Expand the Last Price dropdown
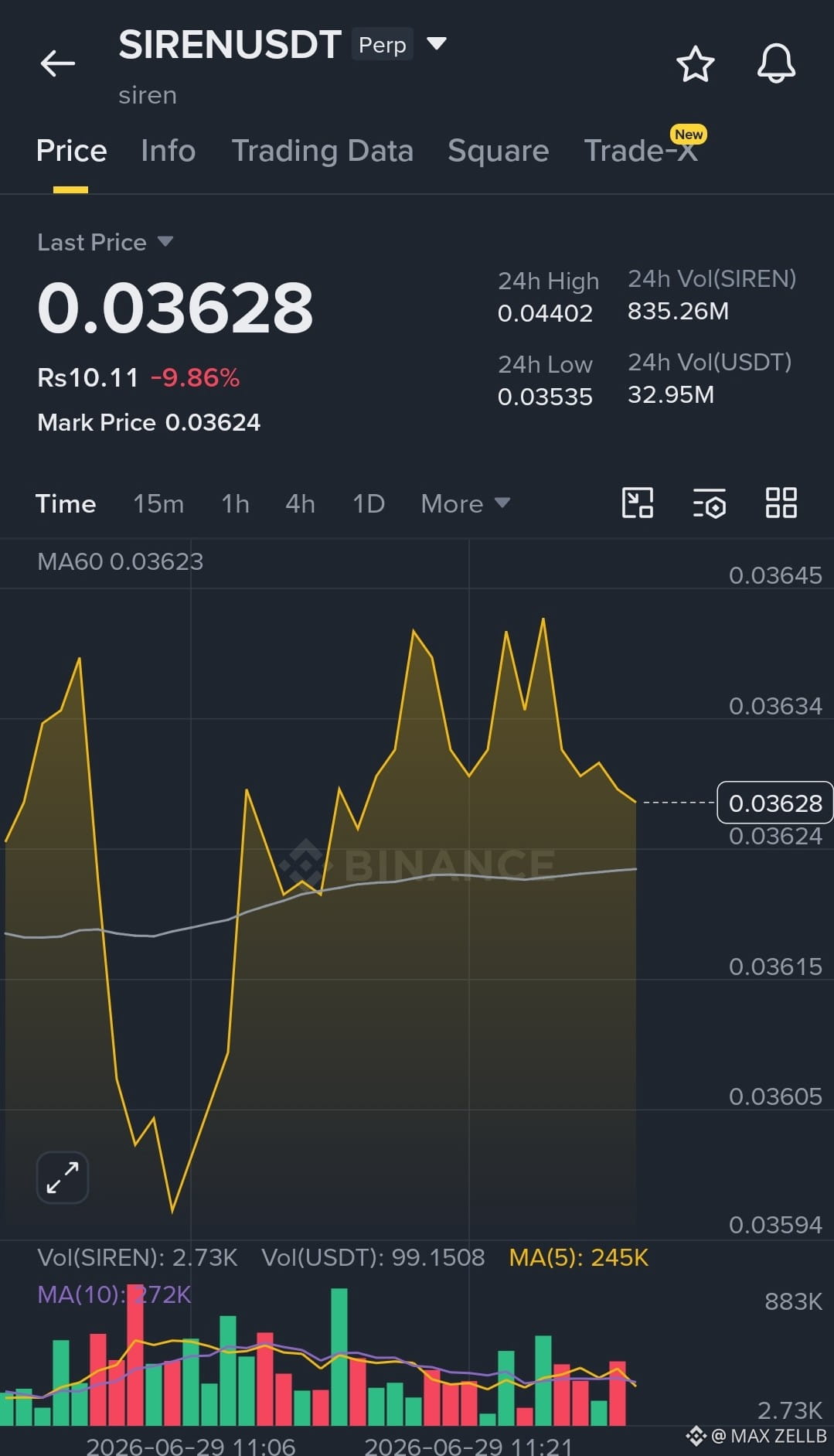 (165, 241)
